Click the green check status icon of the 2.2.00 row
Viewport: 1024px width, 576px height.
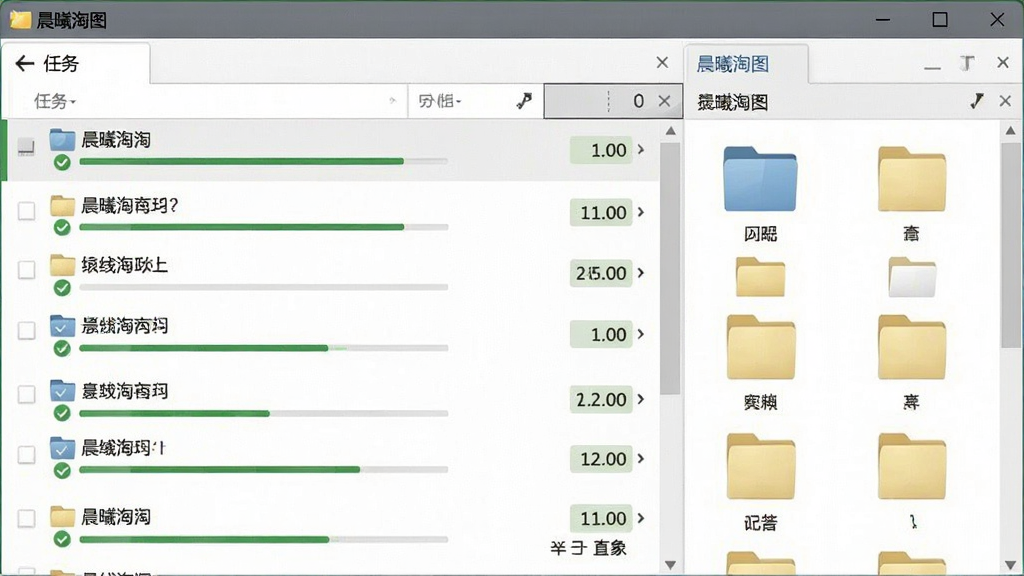[x=62, y=413]
